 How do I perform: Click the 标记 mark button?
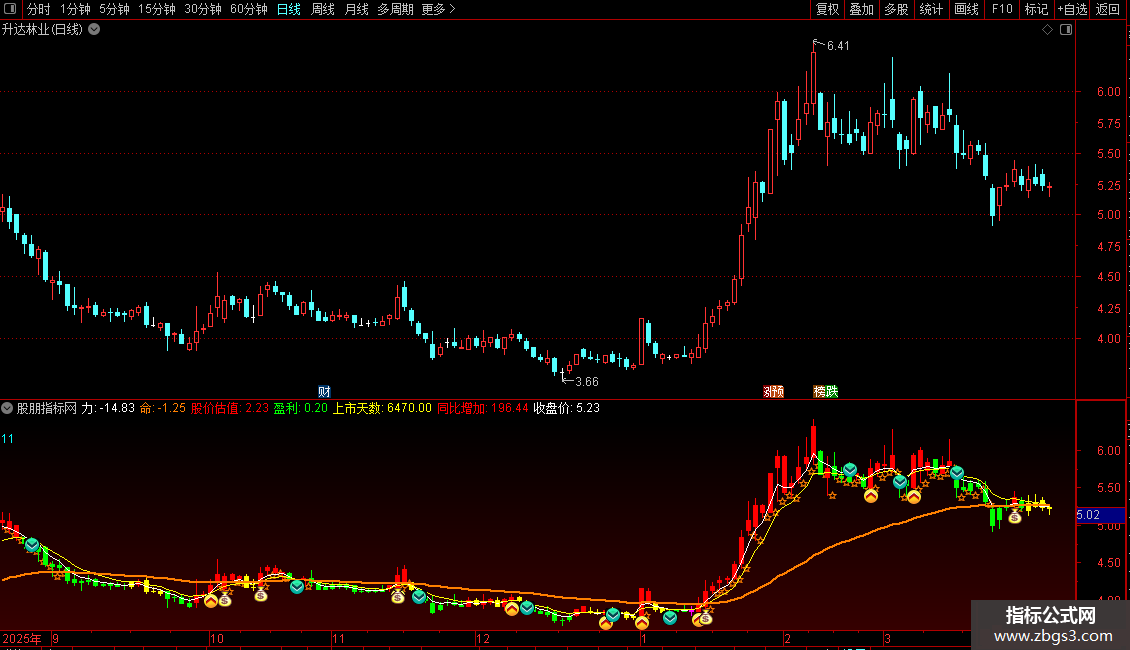click(x=1036, y=9)
